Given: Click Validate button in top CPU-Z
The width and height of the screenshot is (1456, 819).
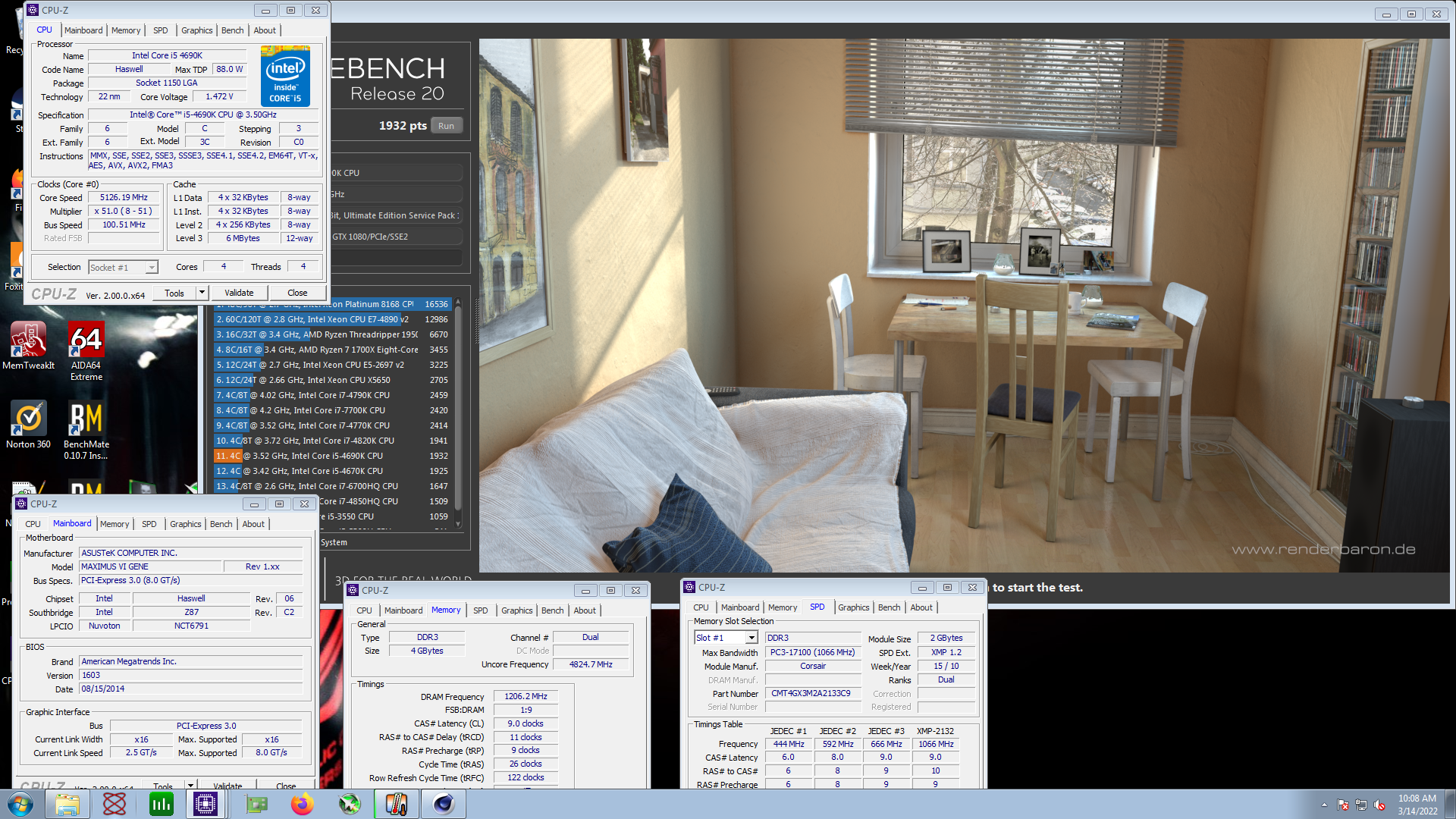Looking at the screenshot, I should pos(239,293).
